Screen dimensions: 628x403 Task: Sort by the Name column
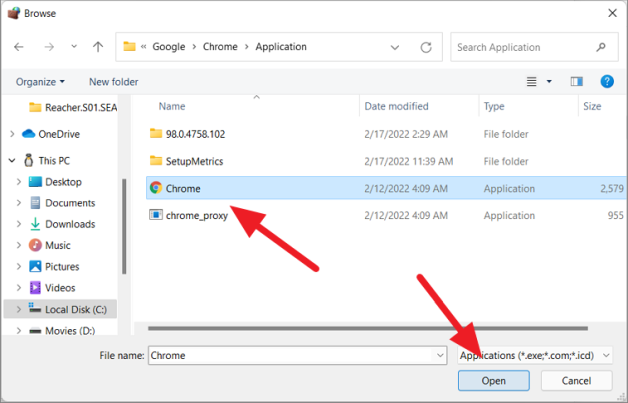pyautogui.click(x=172, y=106)
